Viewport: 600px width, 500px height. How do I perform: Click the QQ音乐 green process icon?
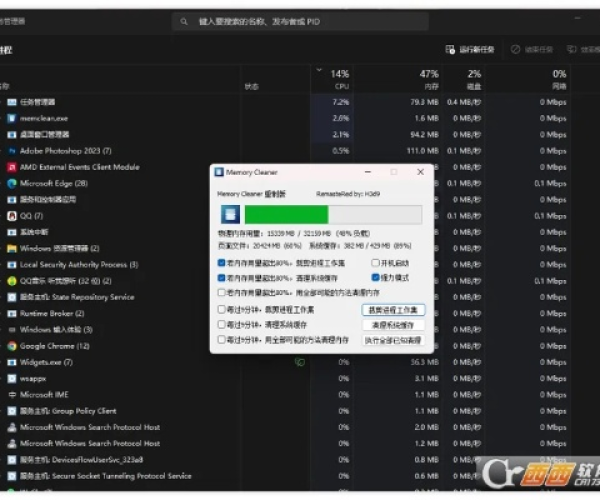tap(12, 281)
